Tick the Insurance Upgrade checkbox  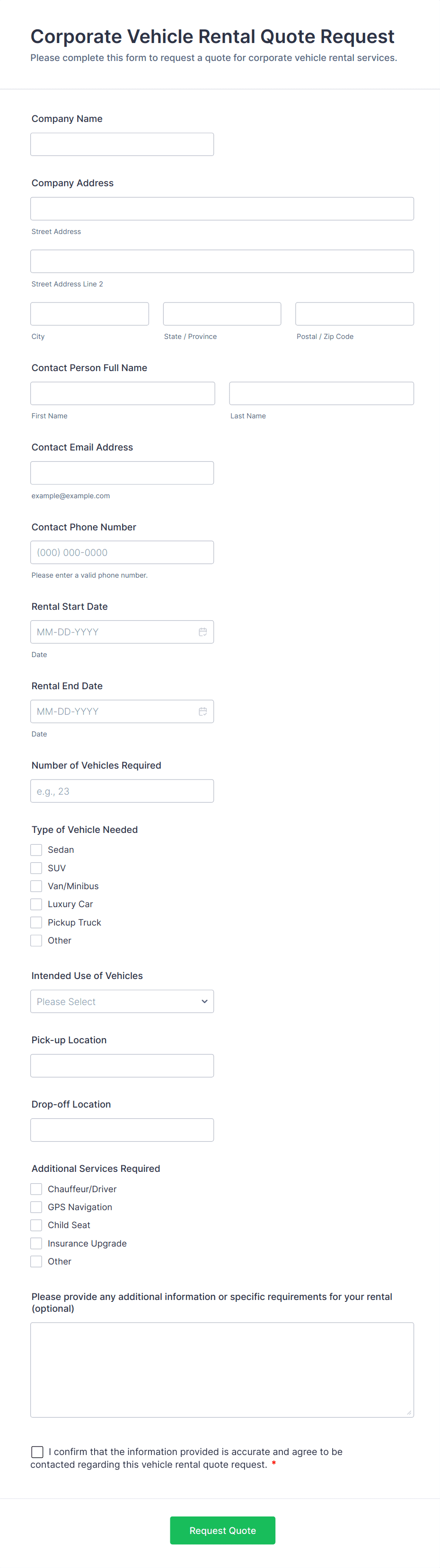[36, 1244]
